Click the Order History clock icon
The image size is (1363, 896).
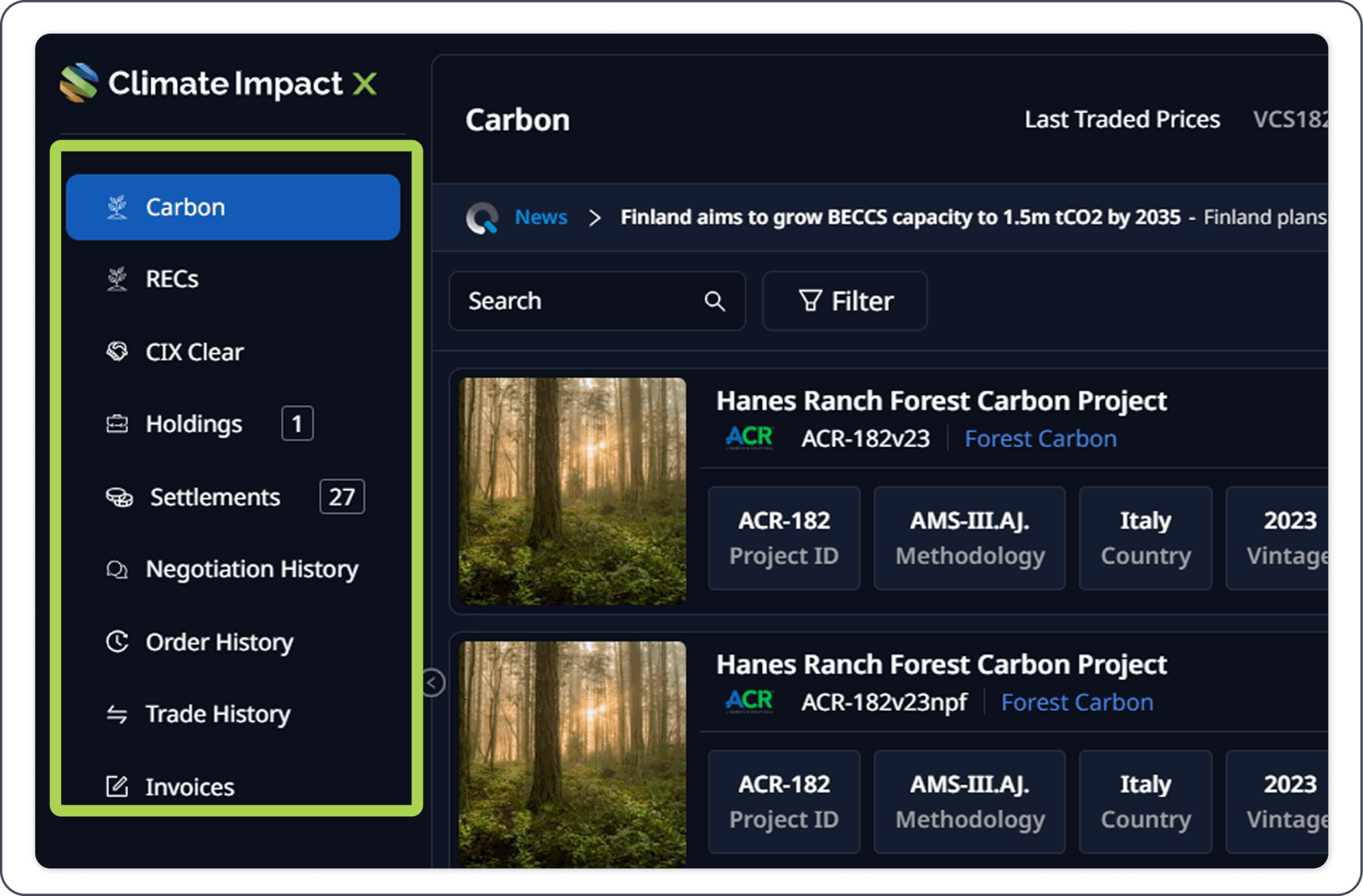[117, 642]
